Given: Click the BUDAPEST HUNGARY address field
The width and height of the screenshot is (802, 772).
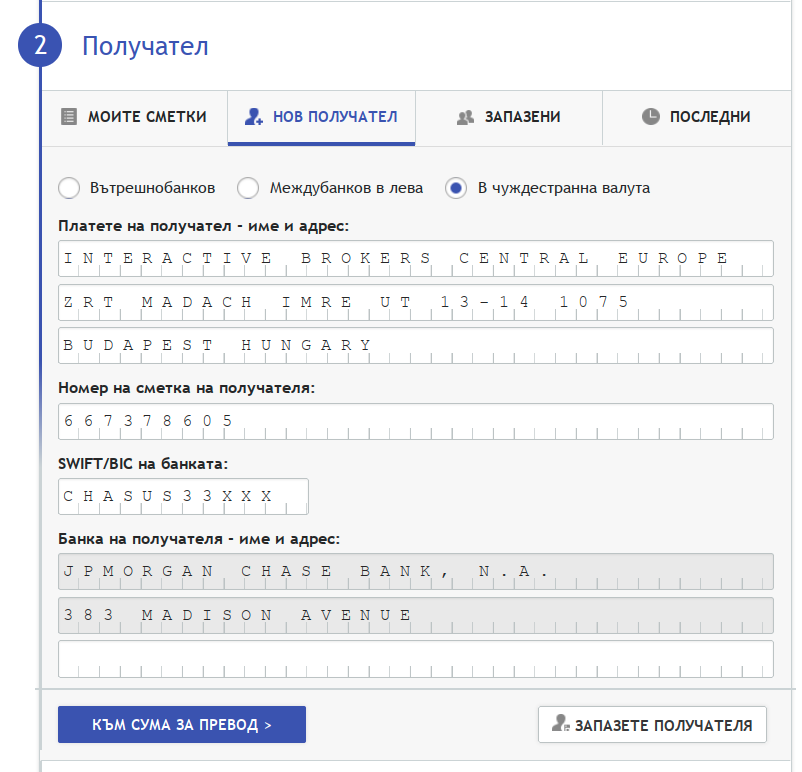Looking at the screenshot, I should 416,346.
